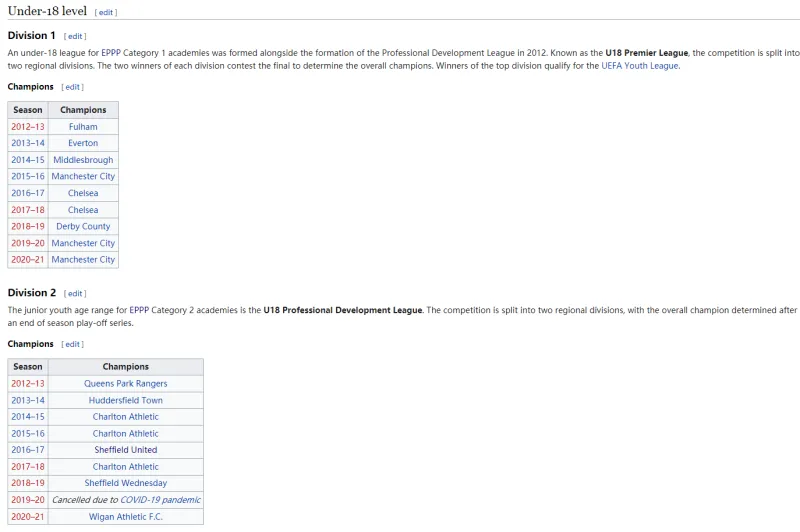Screen dimensions: 800x532
Task: Open the Everton champions link
Action: (x=83, y=143)
